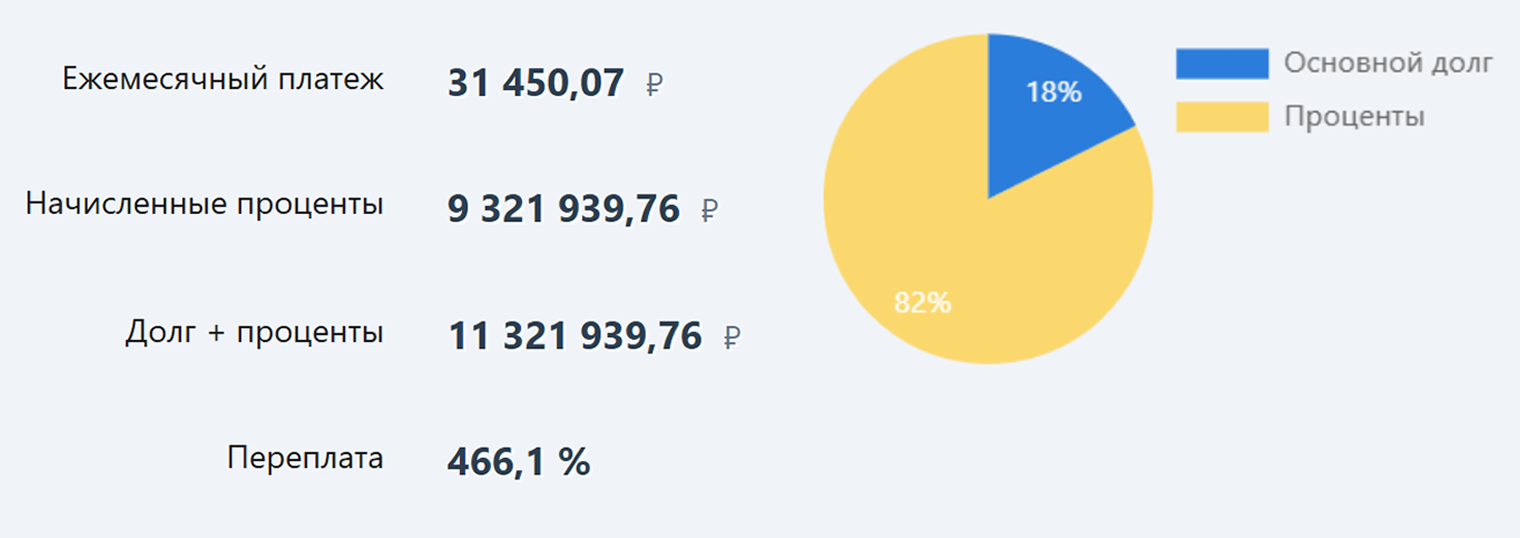The width and height of the screenshot is (1520, 538).
Task: Click the Долг + проценты label
Action: (x=254, y=333)
